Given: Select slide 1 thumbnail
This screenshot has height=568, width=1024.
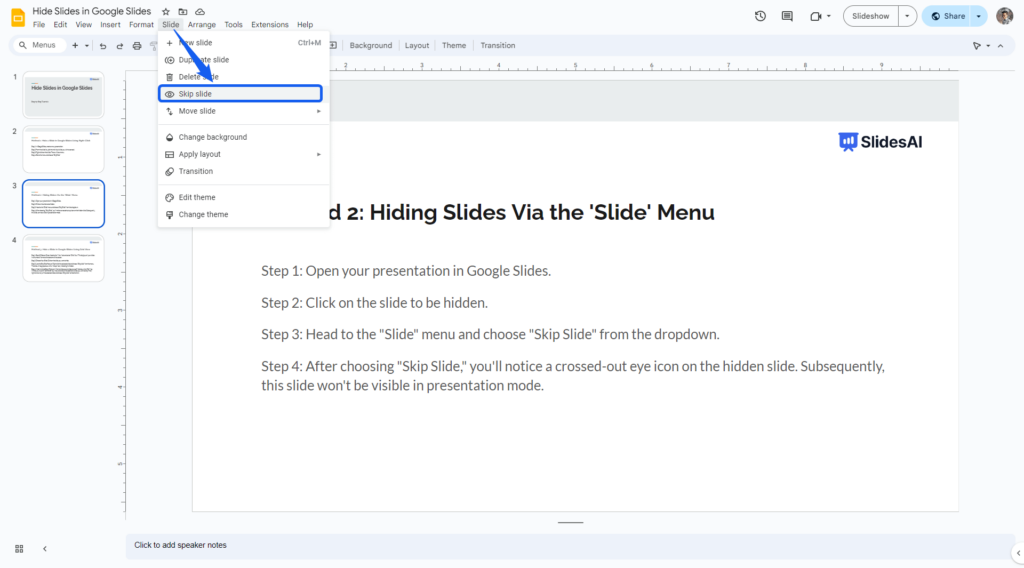Looking at the screenshot, I should pyautogui.click(x=63, y=95).
